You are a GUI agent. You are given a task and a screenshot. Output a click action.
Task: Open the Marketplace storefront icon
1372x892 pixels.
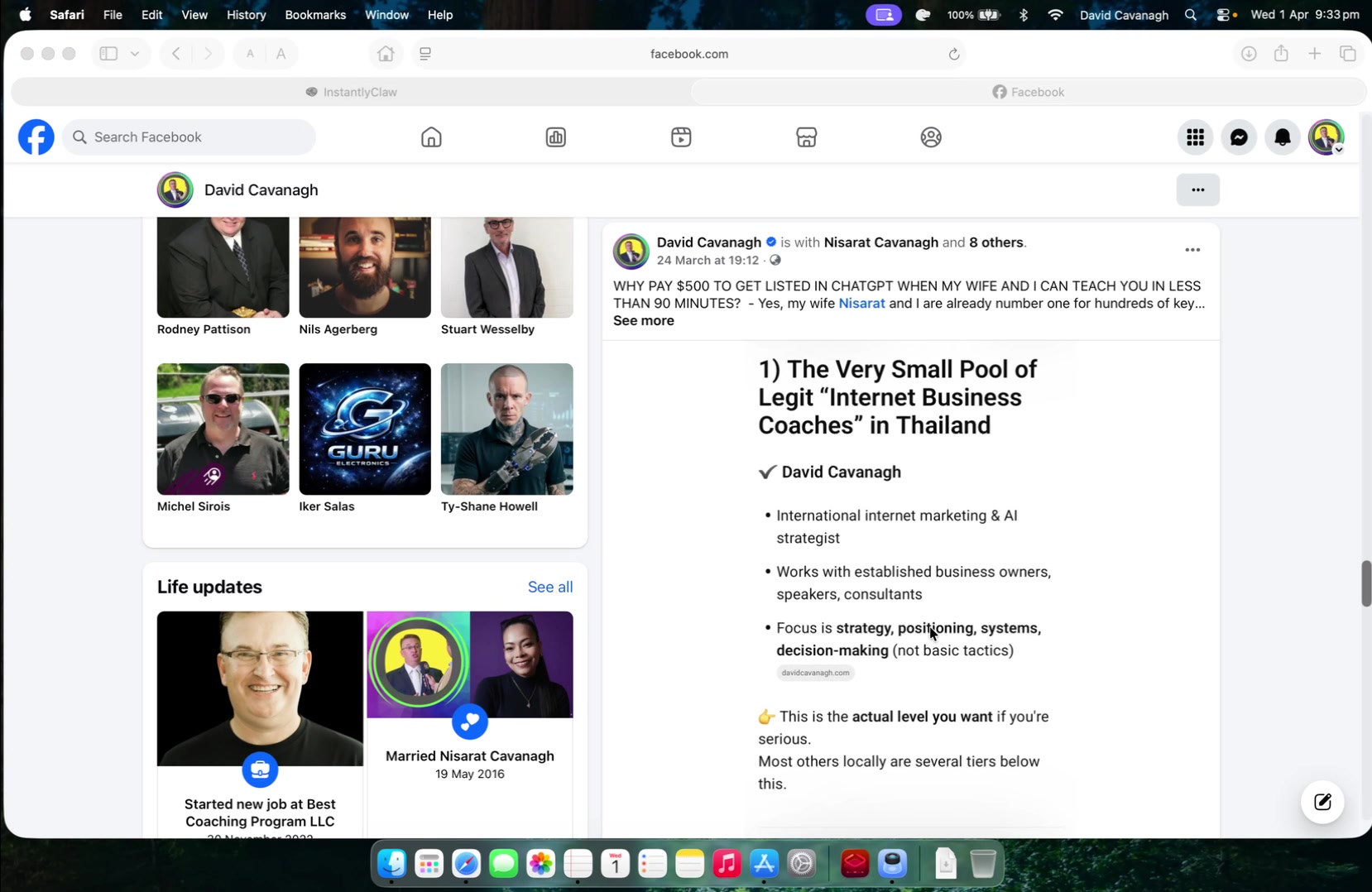click(807, 137)
